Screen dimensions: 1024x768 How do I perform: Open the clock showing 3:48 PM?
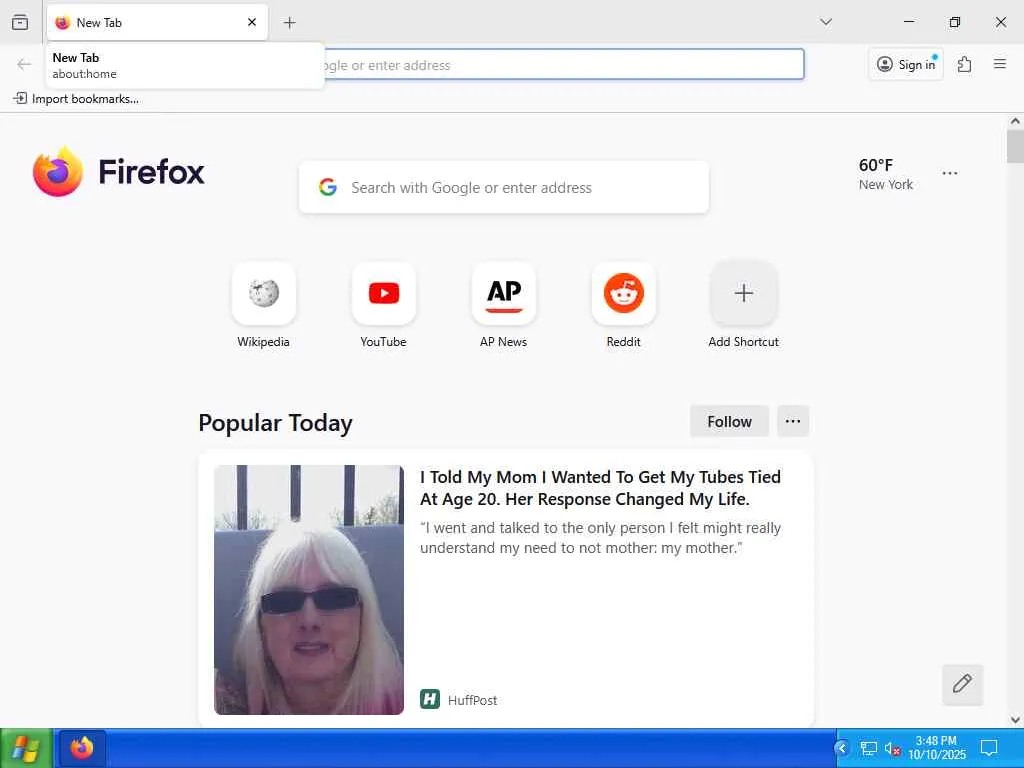(x=936, y=748)
